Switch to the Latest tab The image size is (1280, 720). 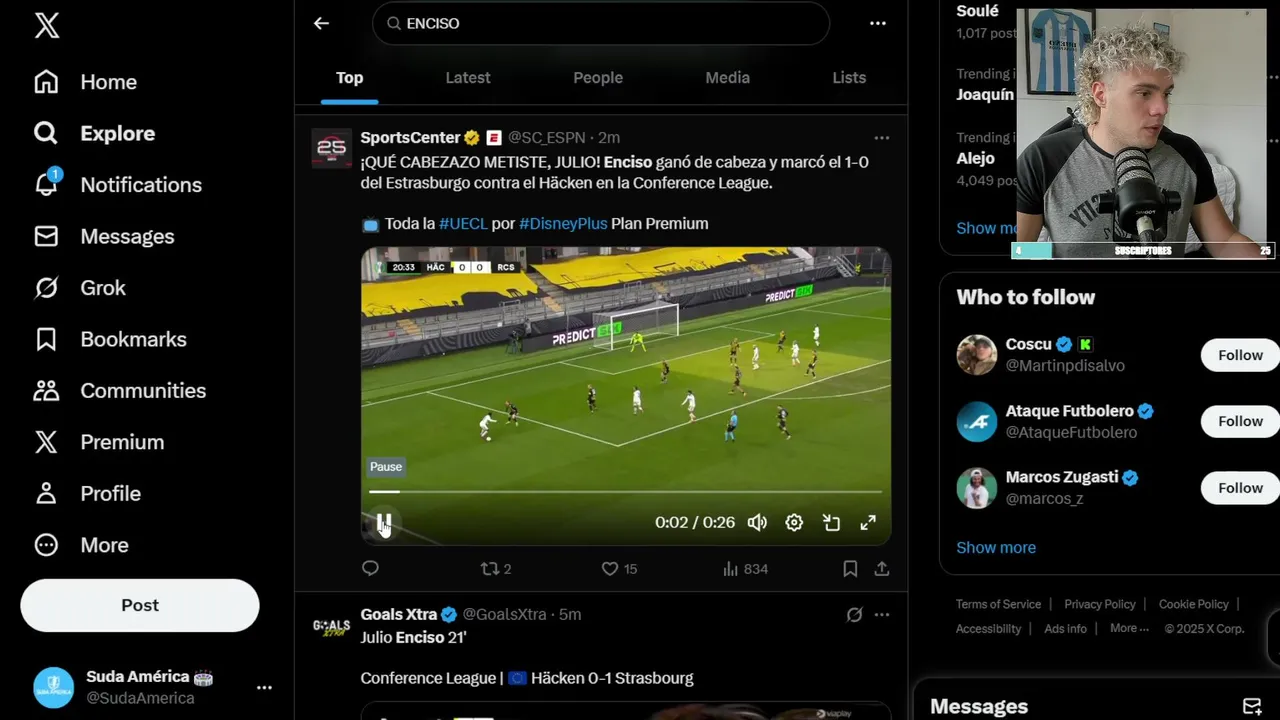coord(468,78)
